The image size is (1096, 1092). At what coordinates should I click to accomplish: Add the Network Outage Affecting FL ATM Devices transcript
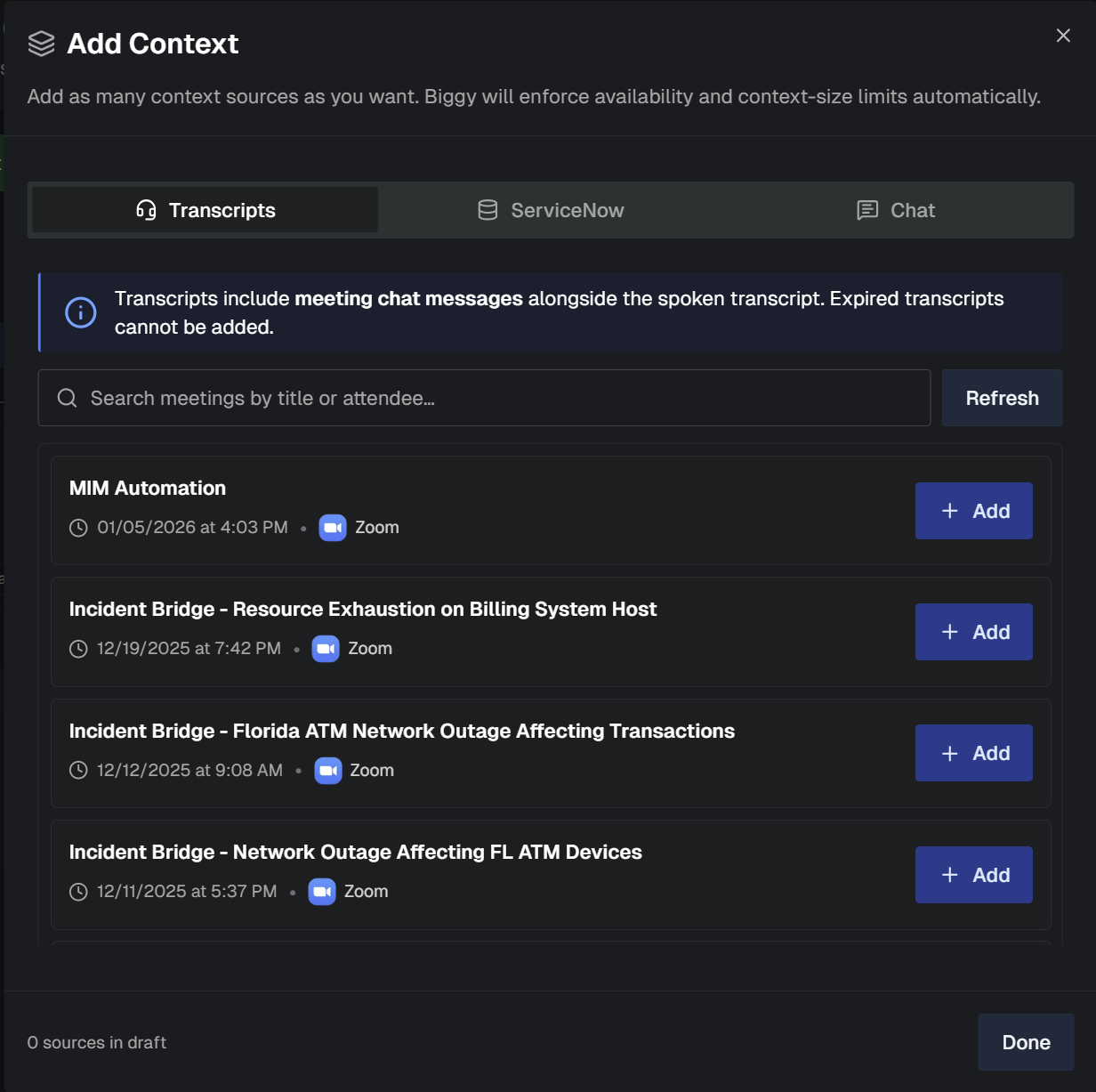pyautogui.click(x=973, y=875)
